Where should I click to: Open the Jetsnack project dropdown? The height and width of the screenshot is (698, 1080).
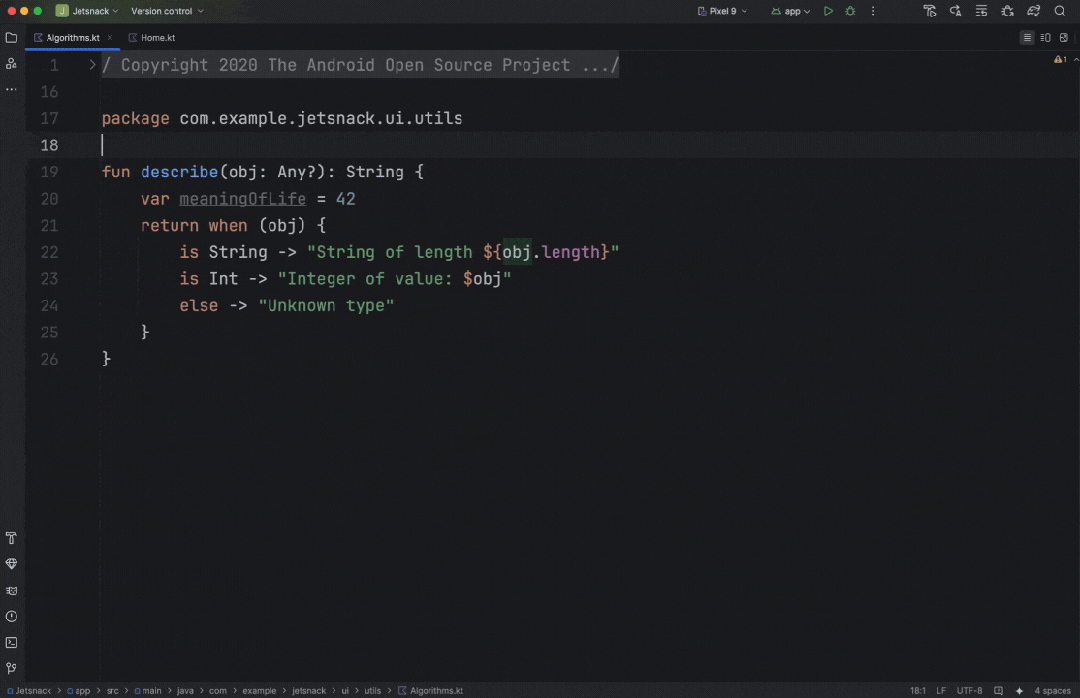click(x=87, y=11)
